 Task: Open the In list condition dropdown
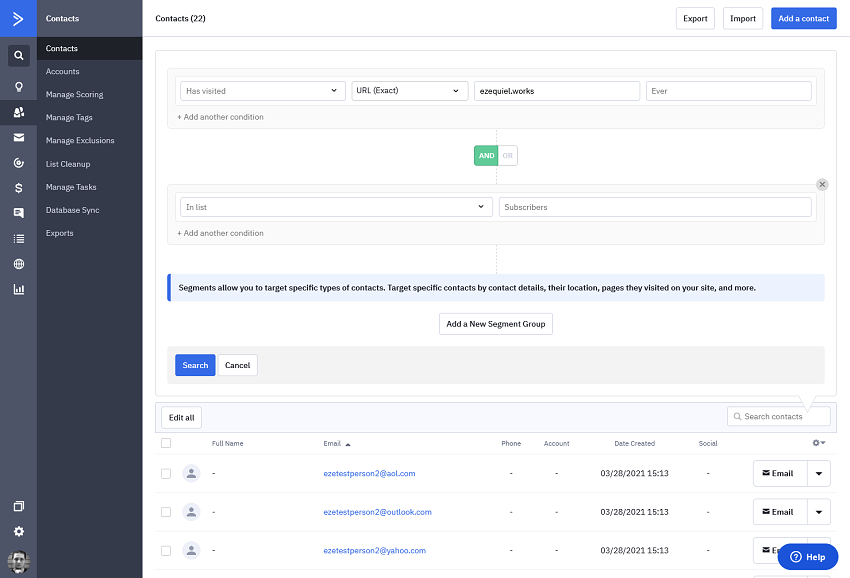pyautogui.click(x=336, y=207)
